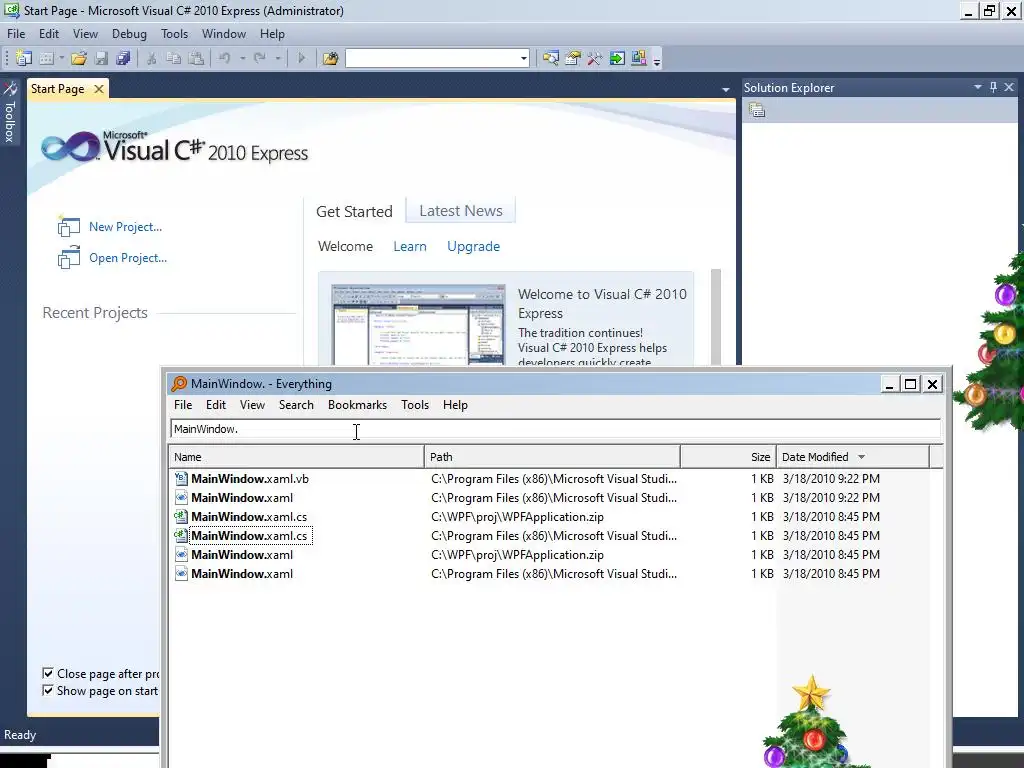Viewport: 1024px width, 768px height.
Task: Select MainWindow.xaml row dated 9:22 PM
Action: point(555,498)
